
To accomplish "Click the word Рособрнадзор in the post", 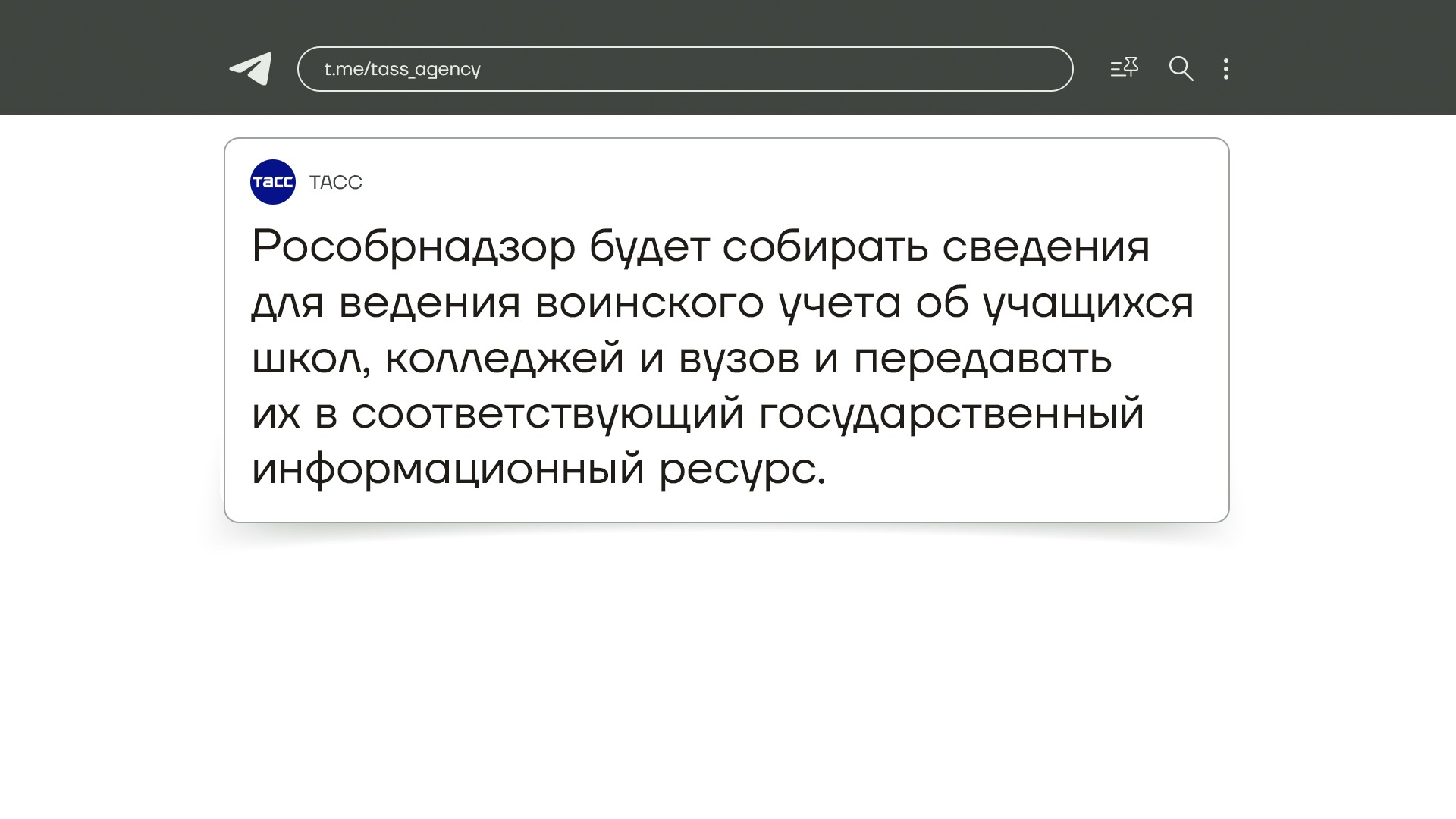I will tap(413, 247).
